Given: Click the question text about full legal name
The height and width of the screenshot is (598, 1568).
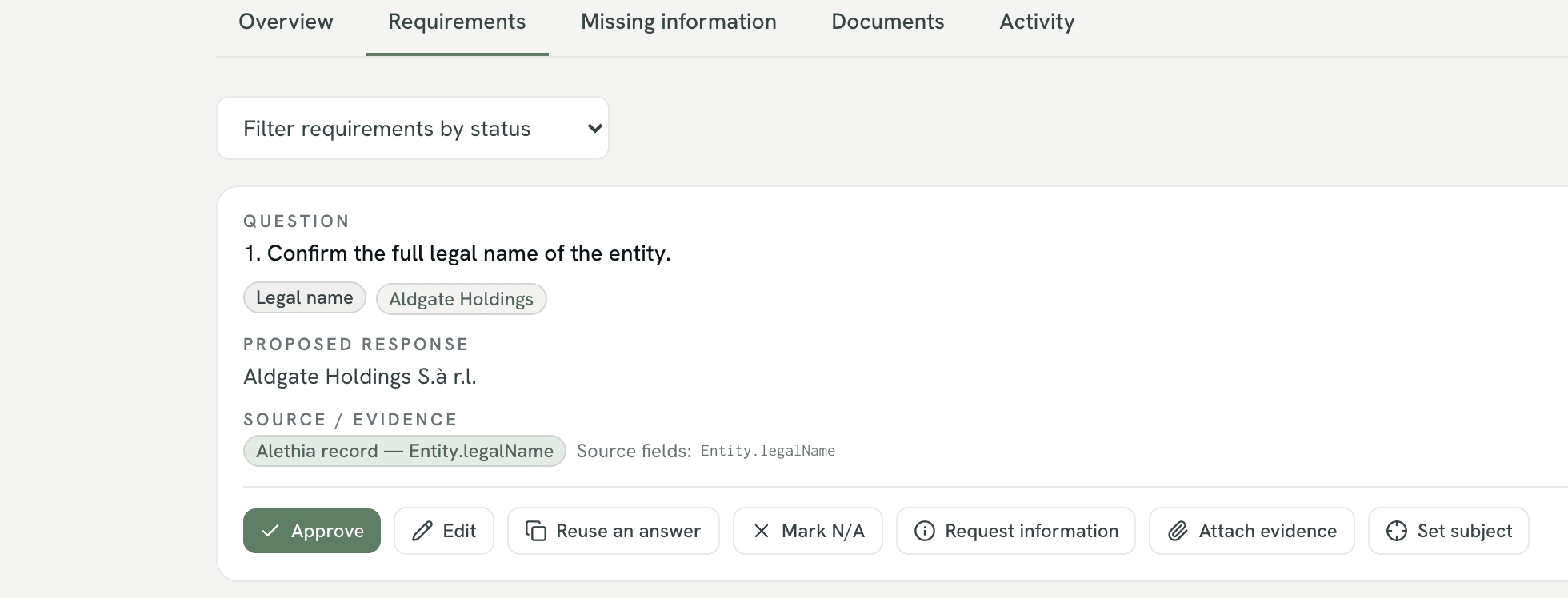Looking at the screenshot, I should tap(458, 253).
